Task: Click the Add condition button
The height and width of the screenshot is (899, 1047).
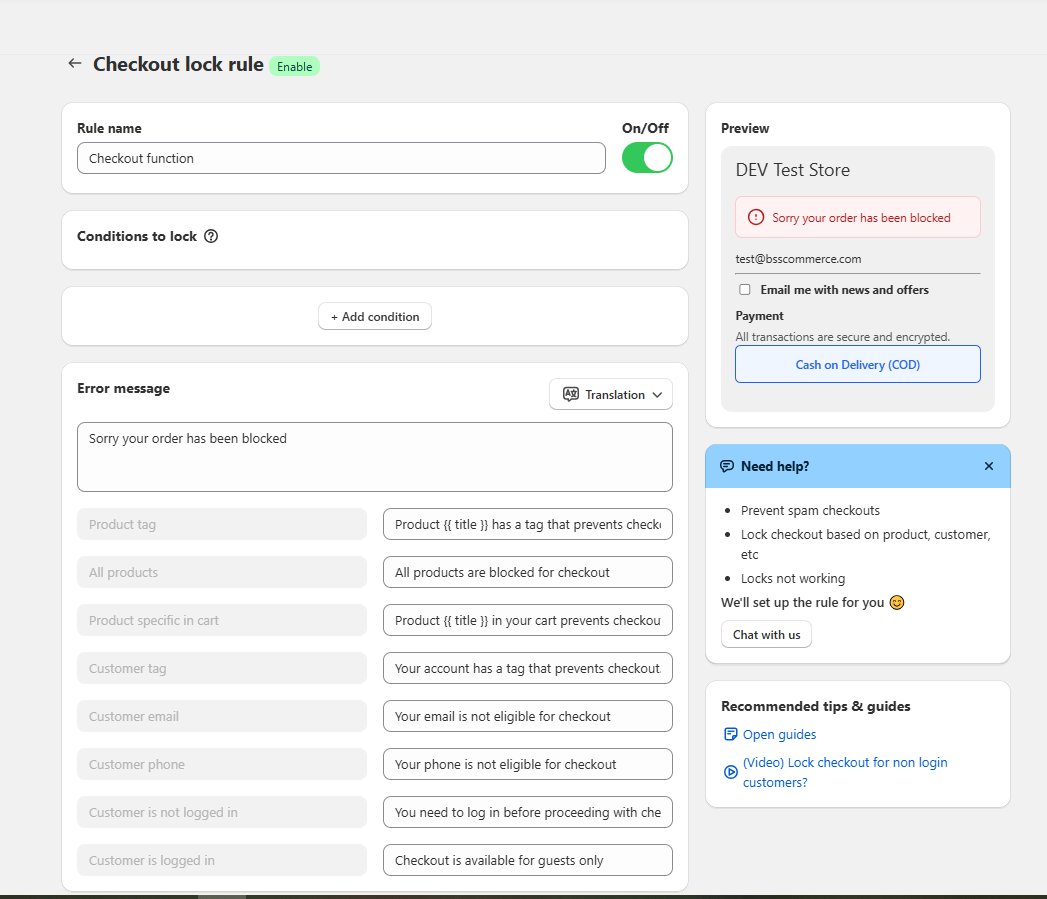Action: point(374,315)
